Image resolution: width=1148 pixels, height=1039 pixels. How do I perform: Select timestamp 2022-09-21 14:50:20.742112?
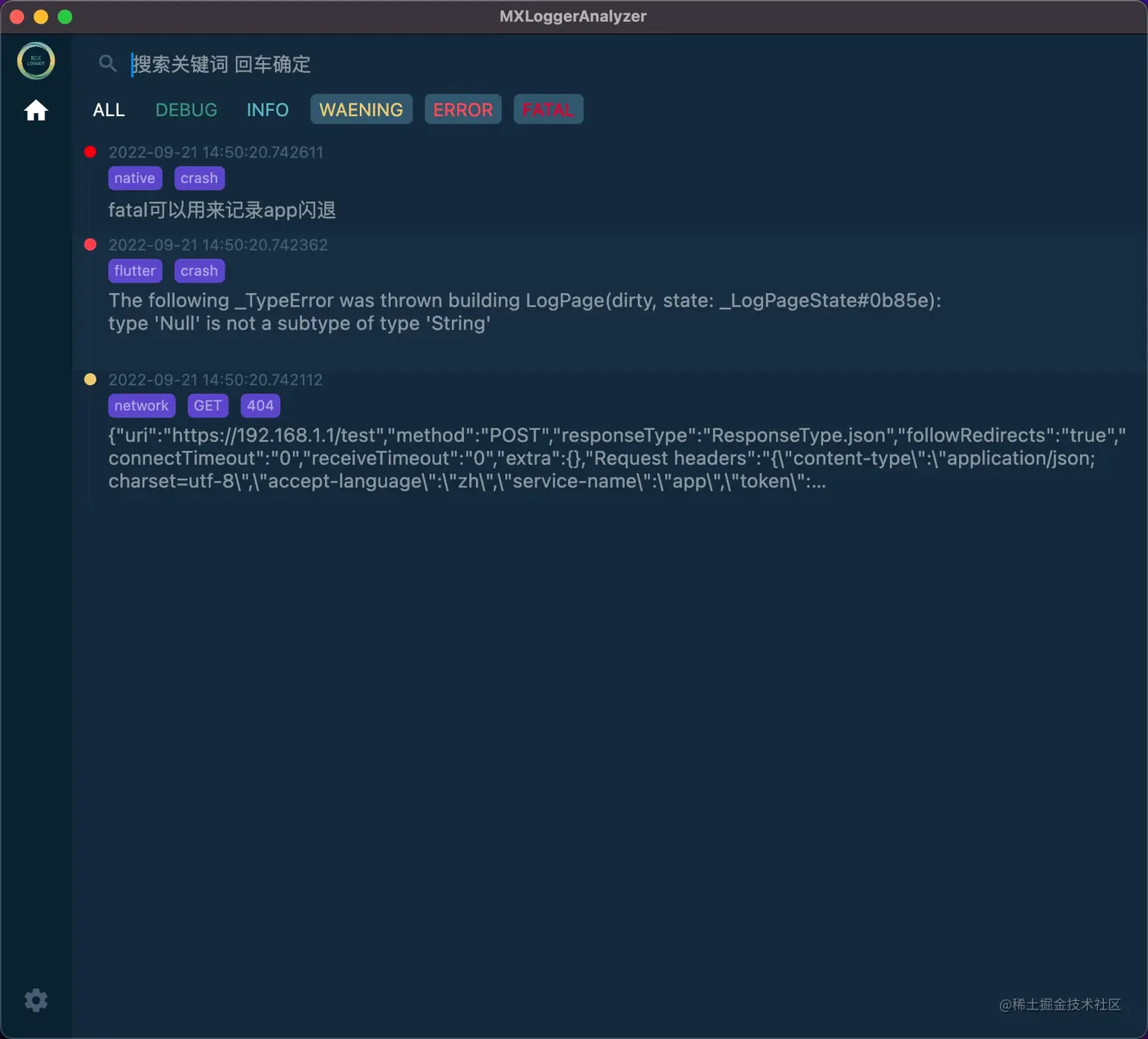pyautogui.click(x=216, y=380)
